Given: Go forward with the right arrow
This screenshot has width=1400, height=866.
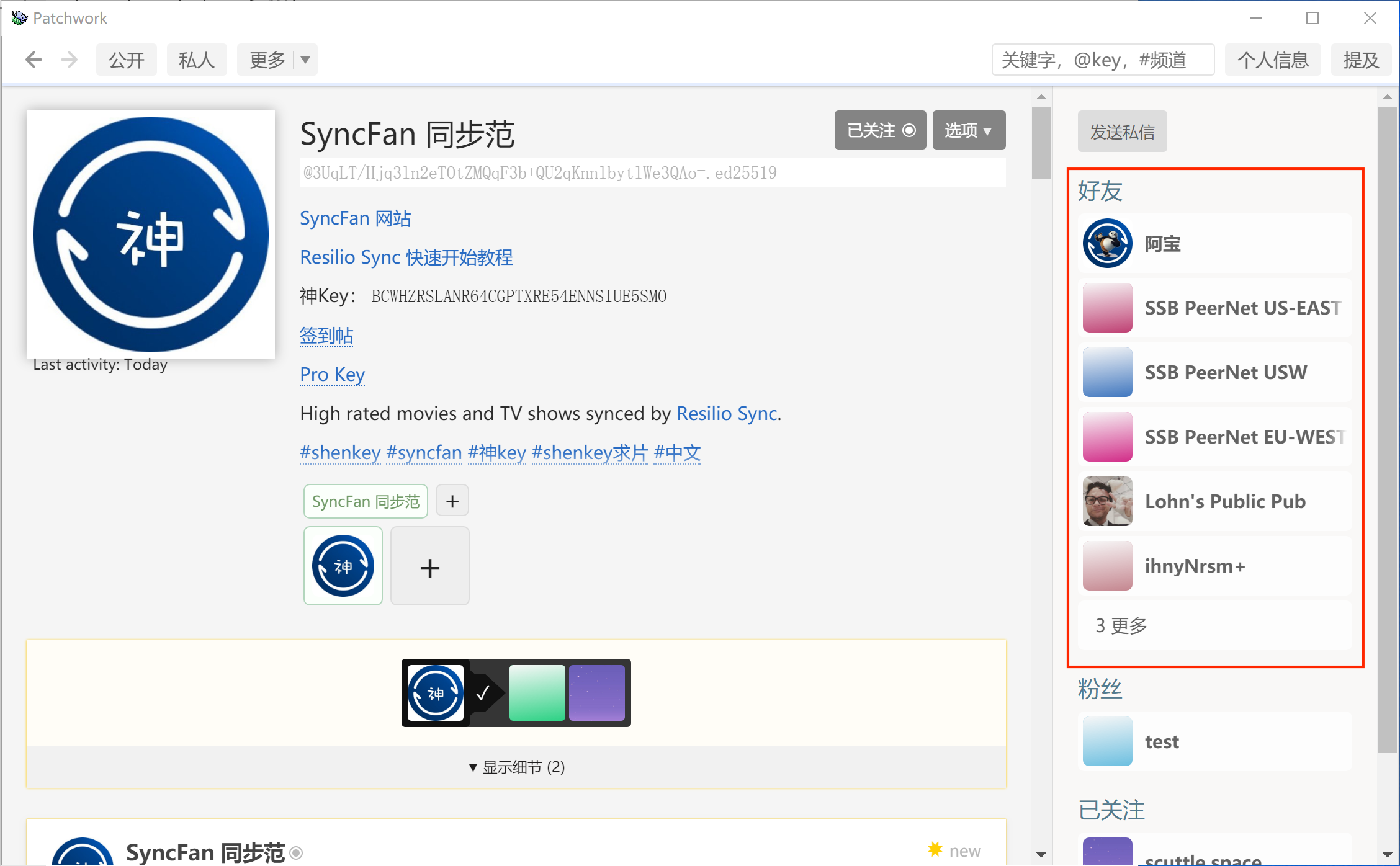Looking at the screenshot, I should pos(70,60).
